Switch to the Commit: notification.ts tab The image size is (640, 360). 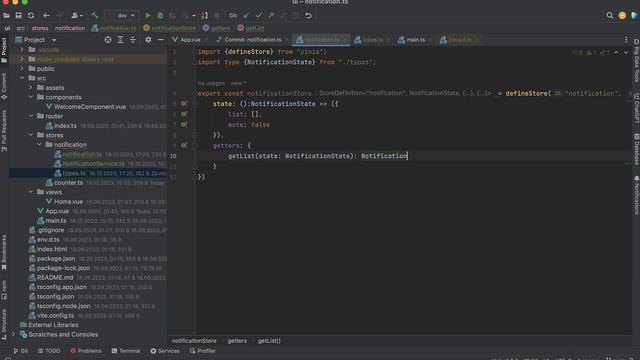[253, 40]
